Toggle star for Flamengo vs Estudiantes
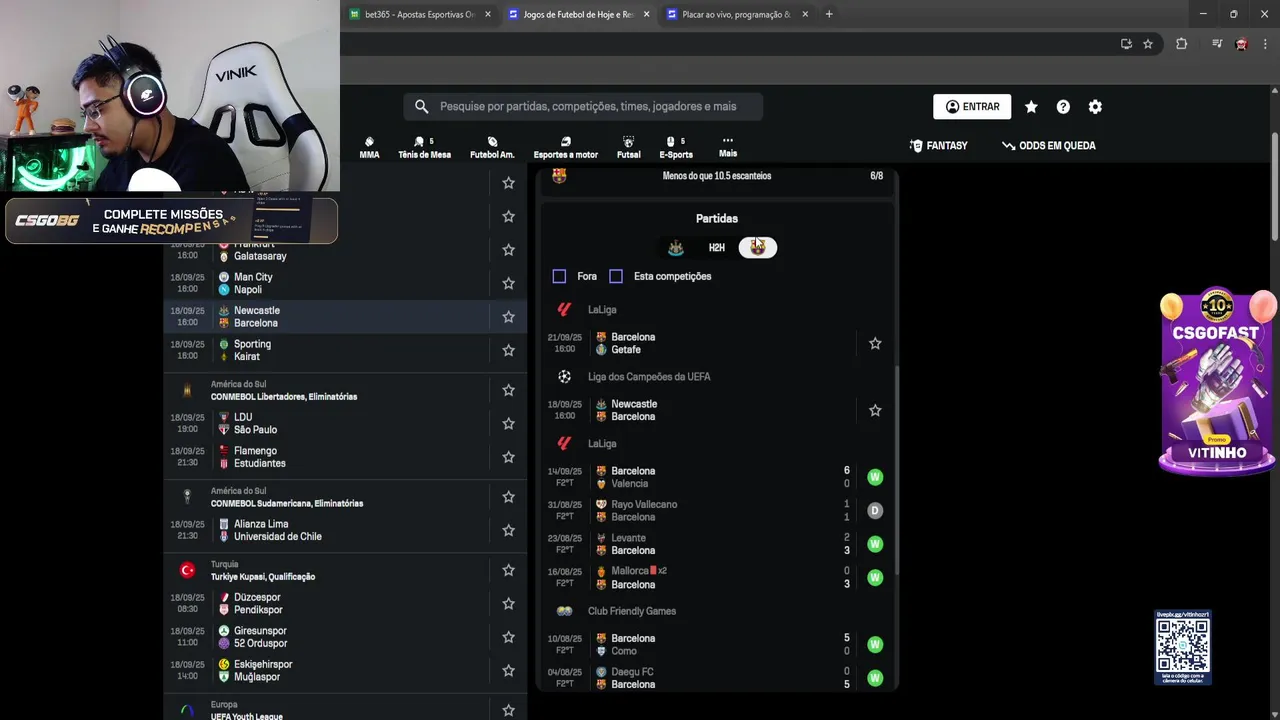 pos(508,457)
